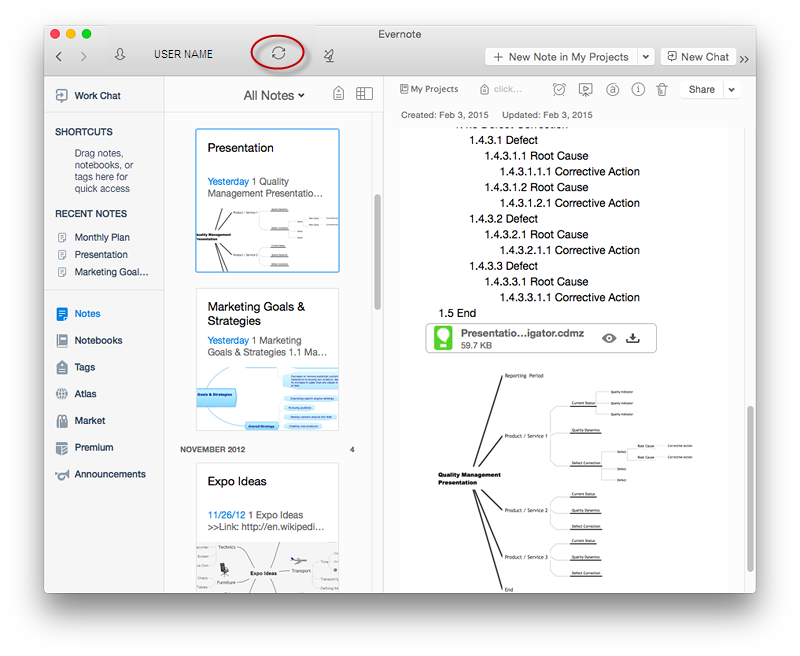Go forward with the right arrow
The height and width of the screenshot is (656, 800).
coord(83,56)
